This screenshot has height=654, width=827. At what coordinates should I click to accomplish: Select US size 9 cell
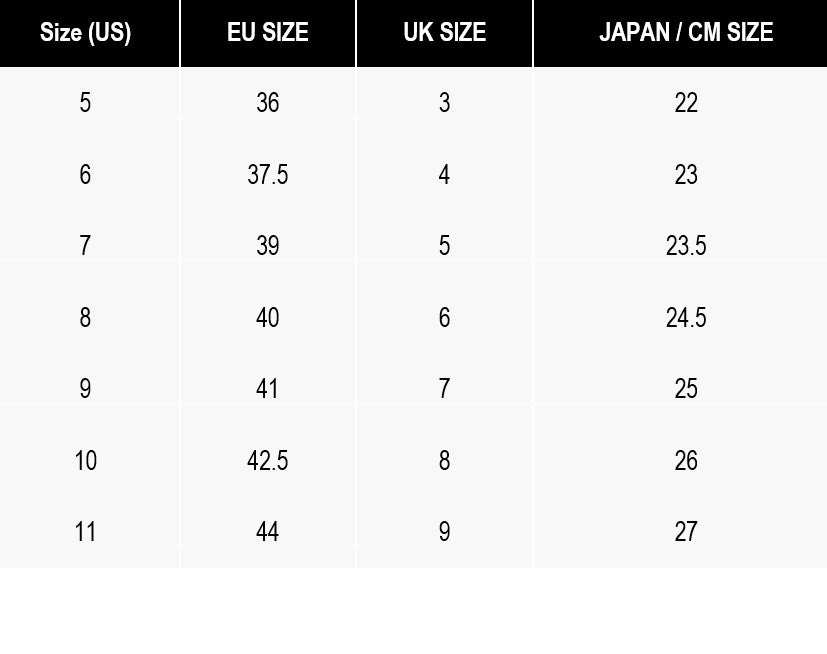[85, 389]
